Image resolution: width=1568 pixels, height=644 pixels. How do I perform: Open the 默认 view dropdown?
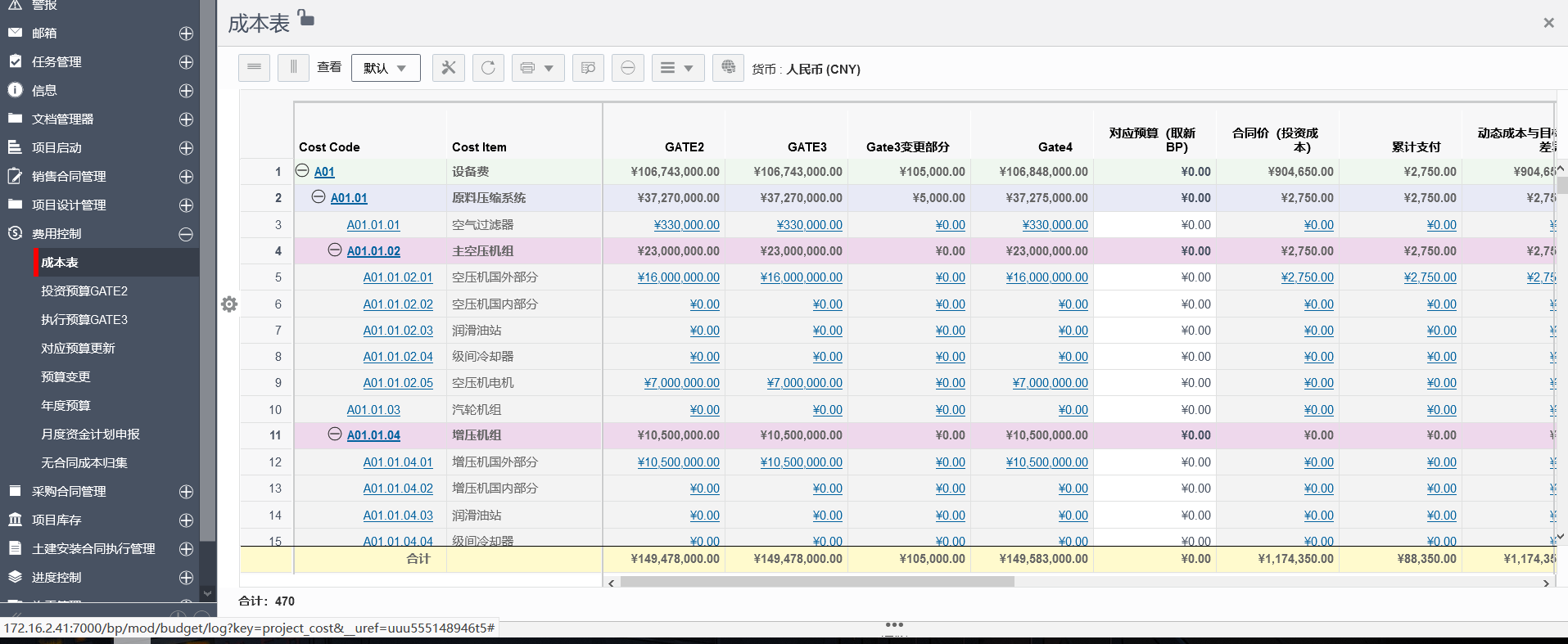tap(386, 68)
